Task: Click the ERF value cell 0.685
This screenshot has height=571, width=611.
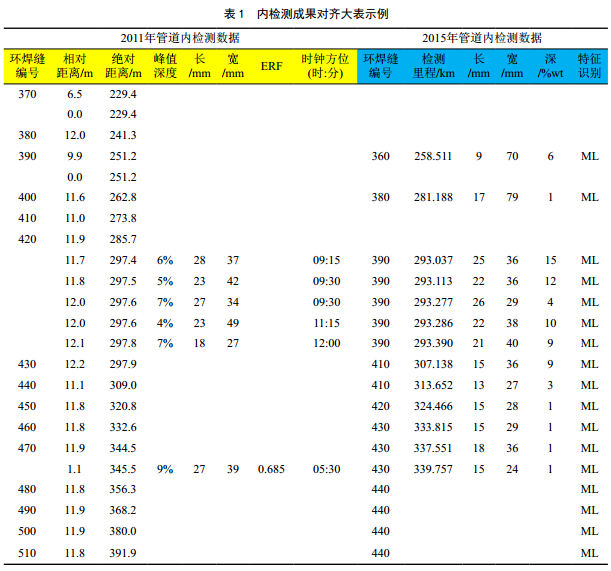Action: point(271,469)
